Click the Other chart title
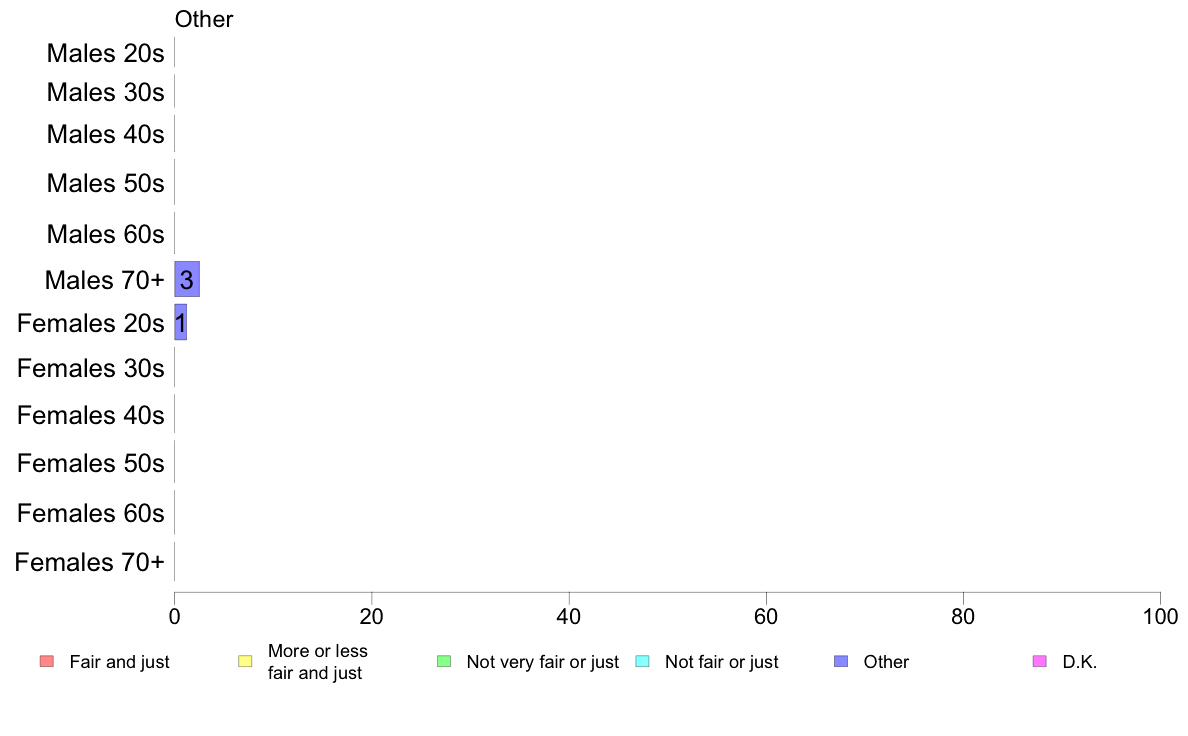The width and height of the screenshot is (1188, 736). coord(204,19)
